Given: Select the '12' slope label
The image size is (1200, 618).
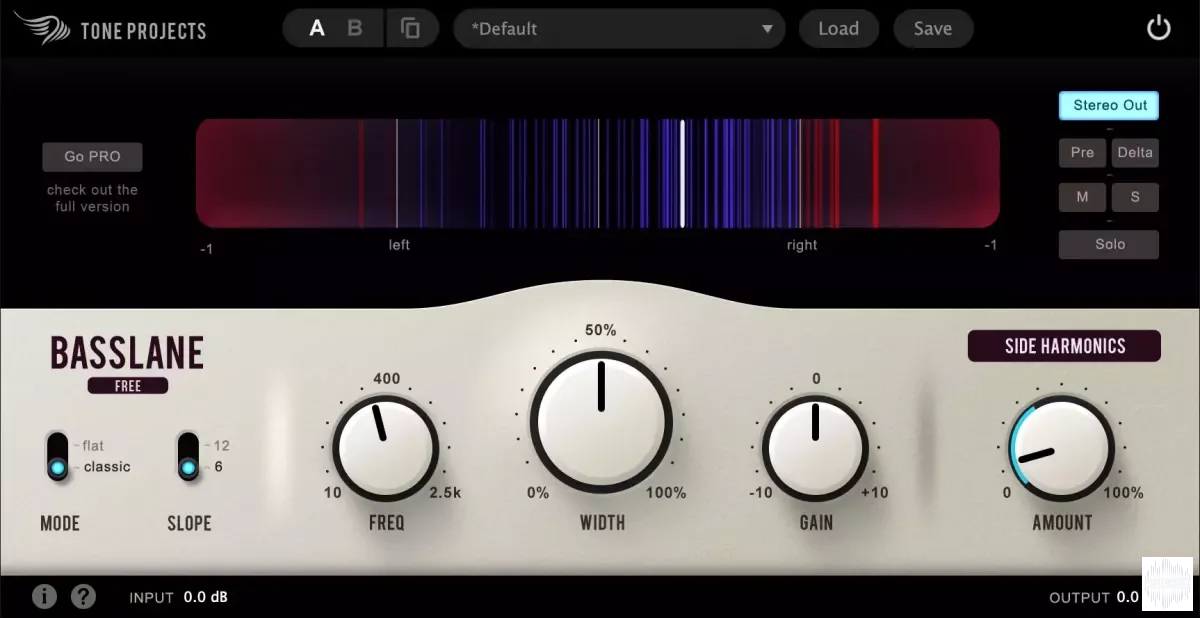Looking at the screenshot, I should [x=222, y=445].
